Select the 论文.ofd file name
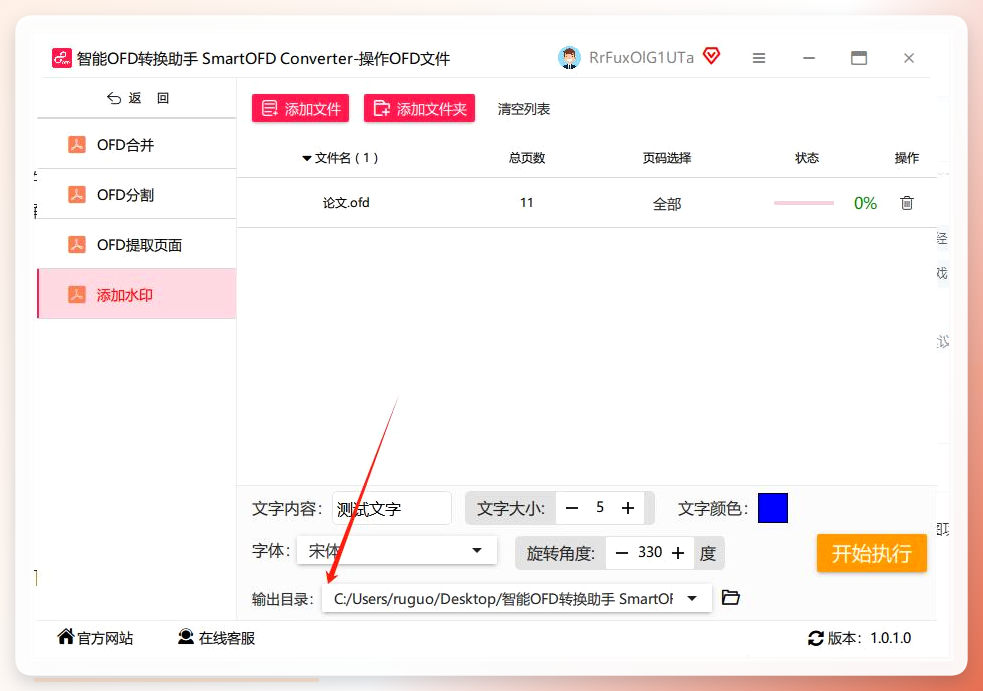Screen dimensions: 983x691 pyautogui.click(x=346, y=203)
